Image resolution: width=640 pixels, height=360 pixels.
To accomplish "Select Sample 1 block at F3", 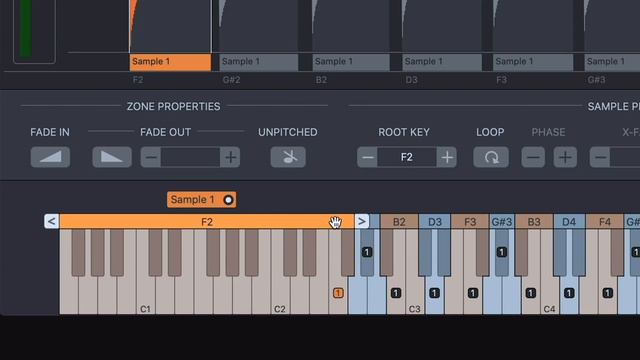I will [533, 62].
